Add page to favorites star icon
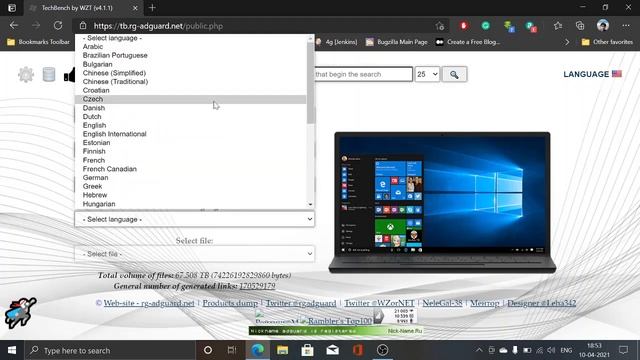Image resolution: width=640 pixels, height=360 pixels. (x=440, y=26)
